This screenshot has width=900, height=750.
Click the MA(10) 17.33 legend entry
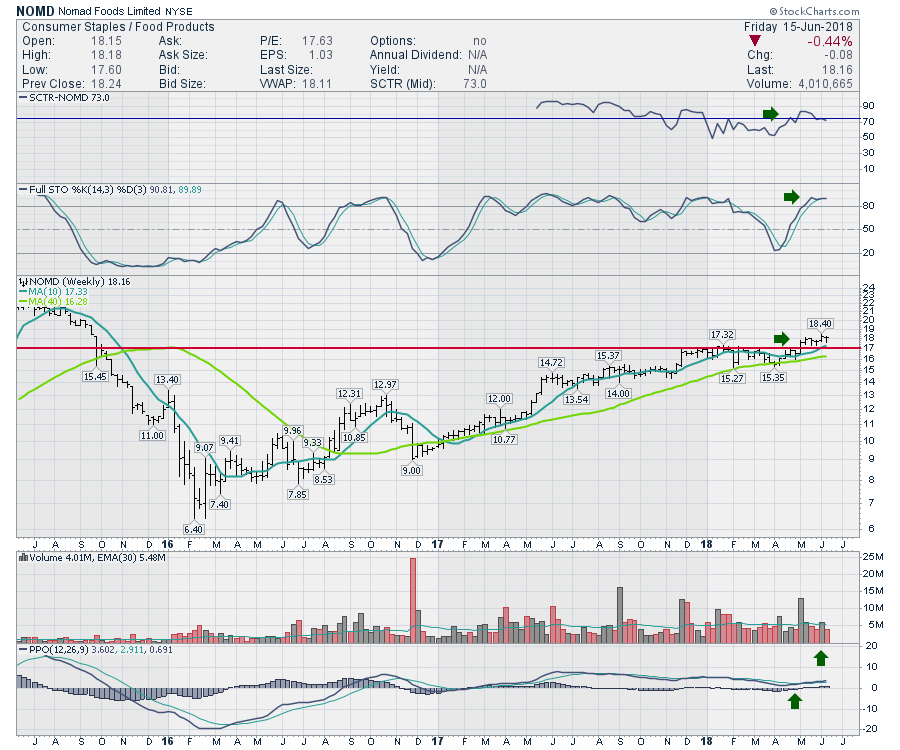tap(53, 292)
